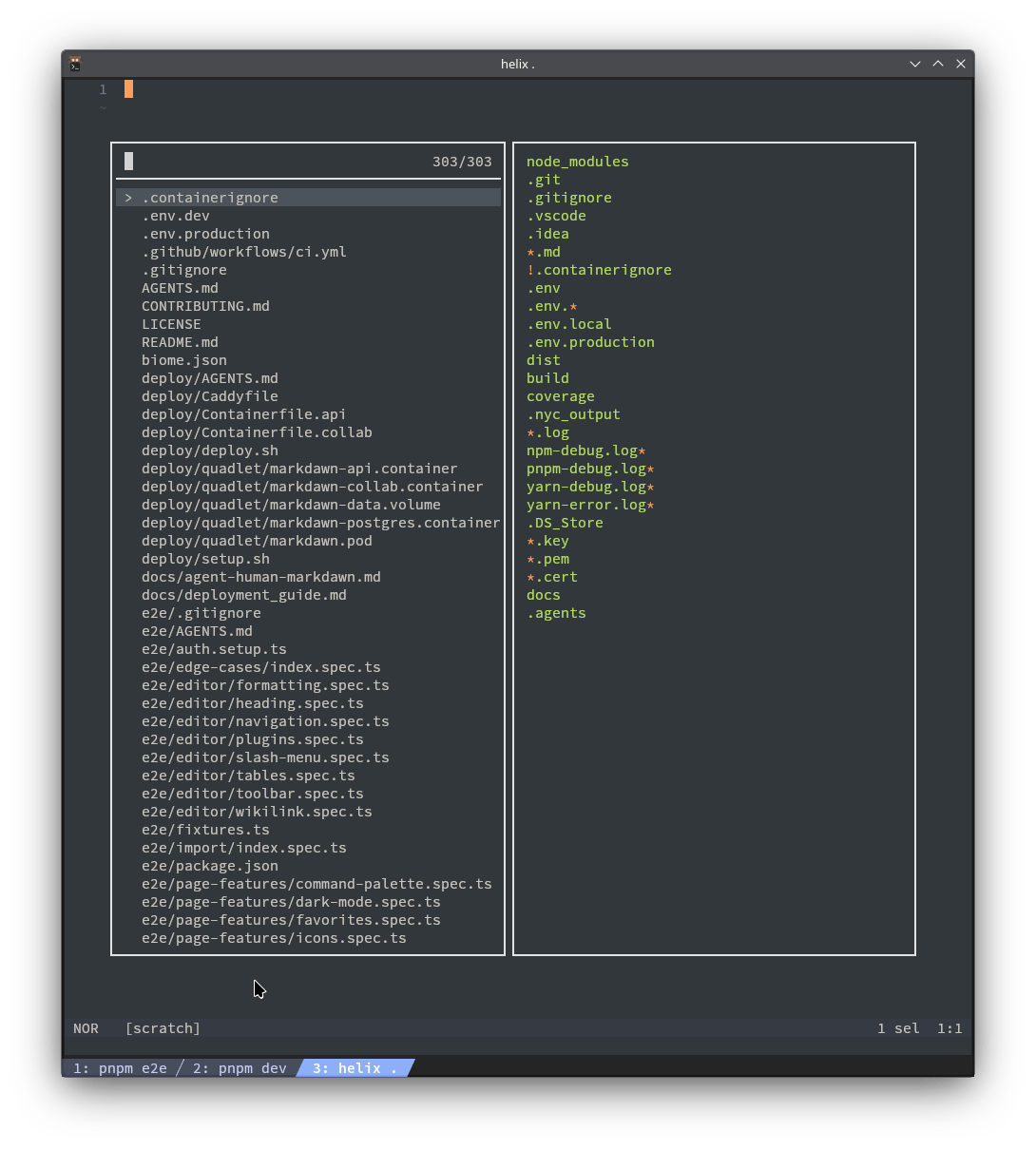Image resolution: width=1036 pixels, height=1150 pixels.
Task: Click .agents line in preview pane
Action: coord(556,613)
